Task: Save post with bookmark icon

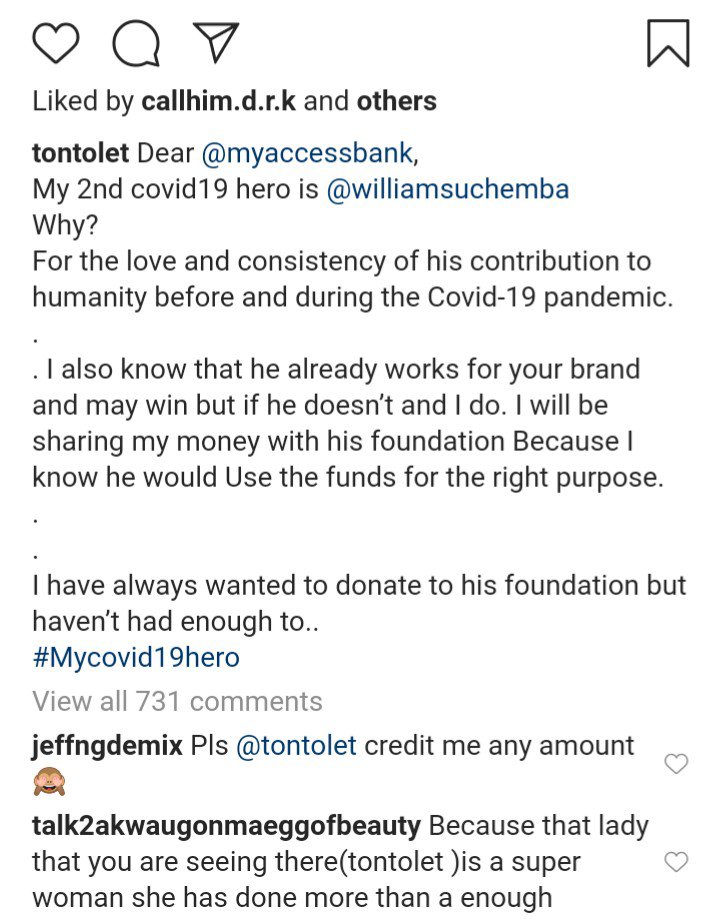Action: click(x=667, y=42)
